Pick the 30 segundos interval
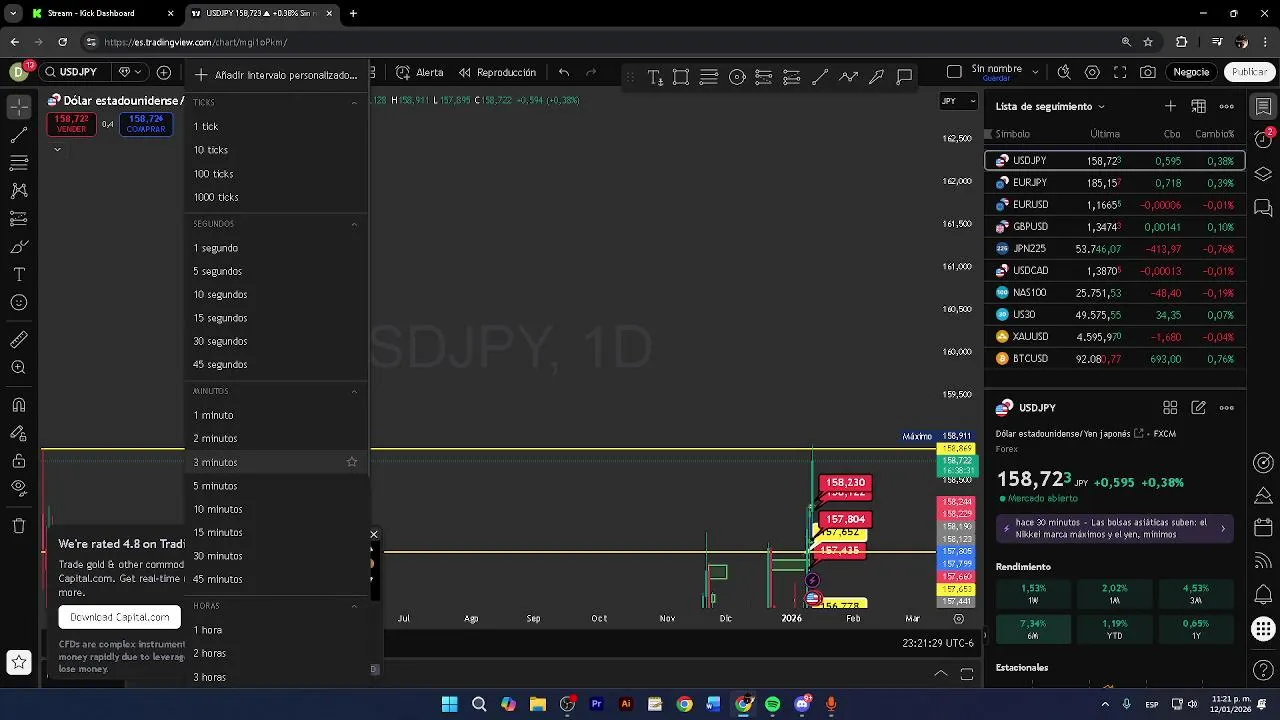The image size is (1280, 720). (277, 341)
